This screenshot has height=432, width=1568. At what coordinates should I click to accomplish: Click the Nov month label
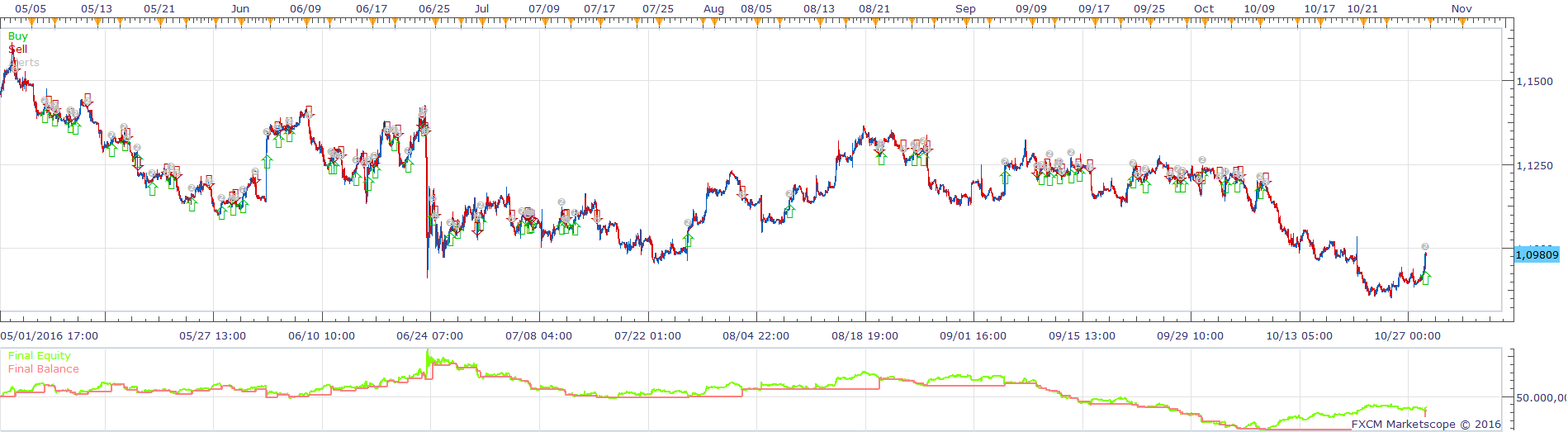1462,9
